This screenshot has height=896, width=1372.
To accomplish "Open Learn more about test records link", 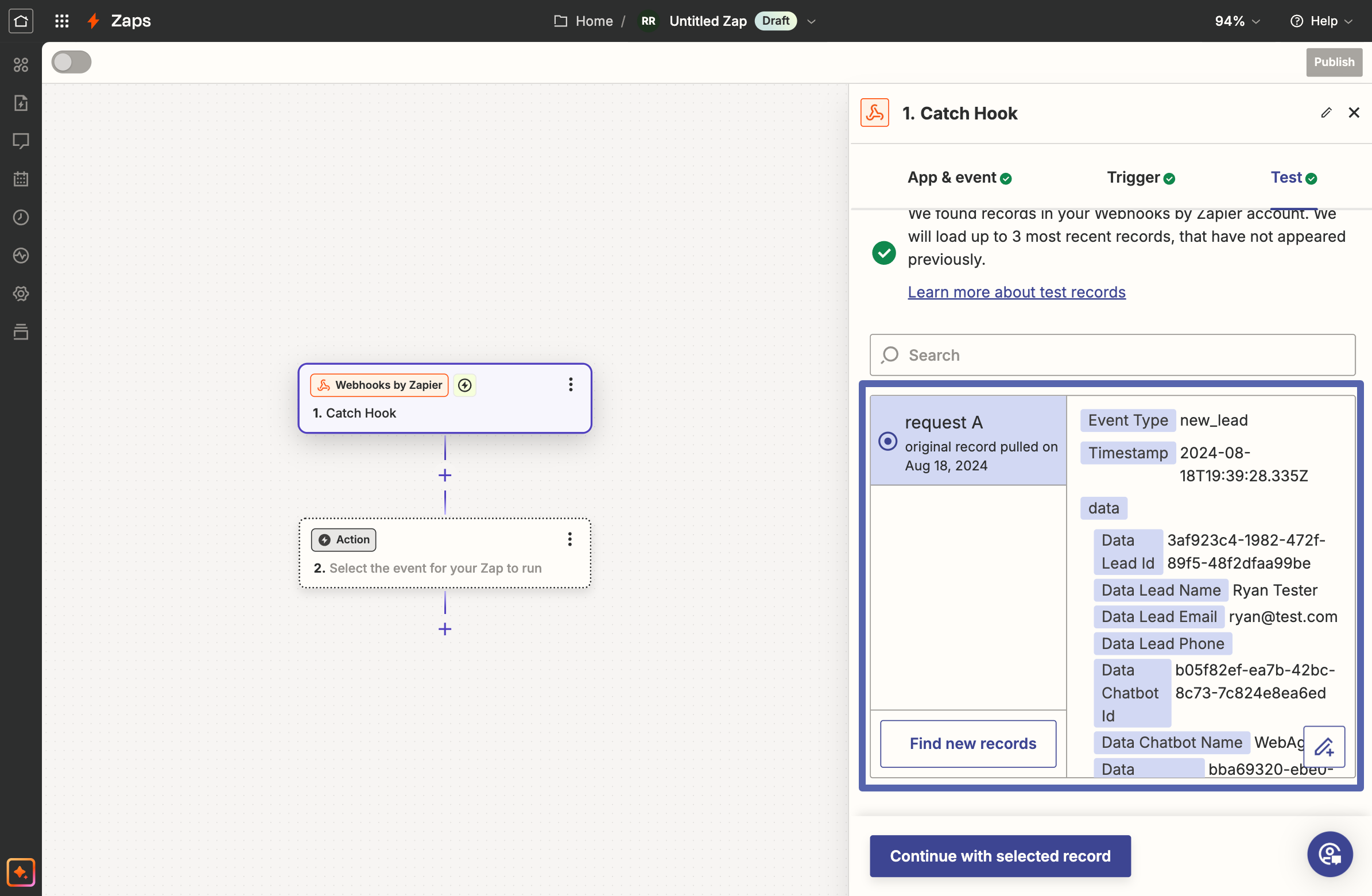I will point(1016,292).
